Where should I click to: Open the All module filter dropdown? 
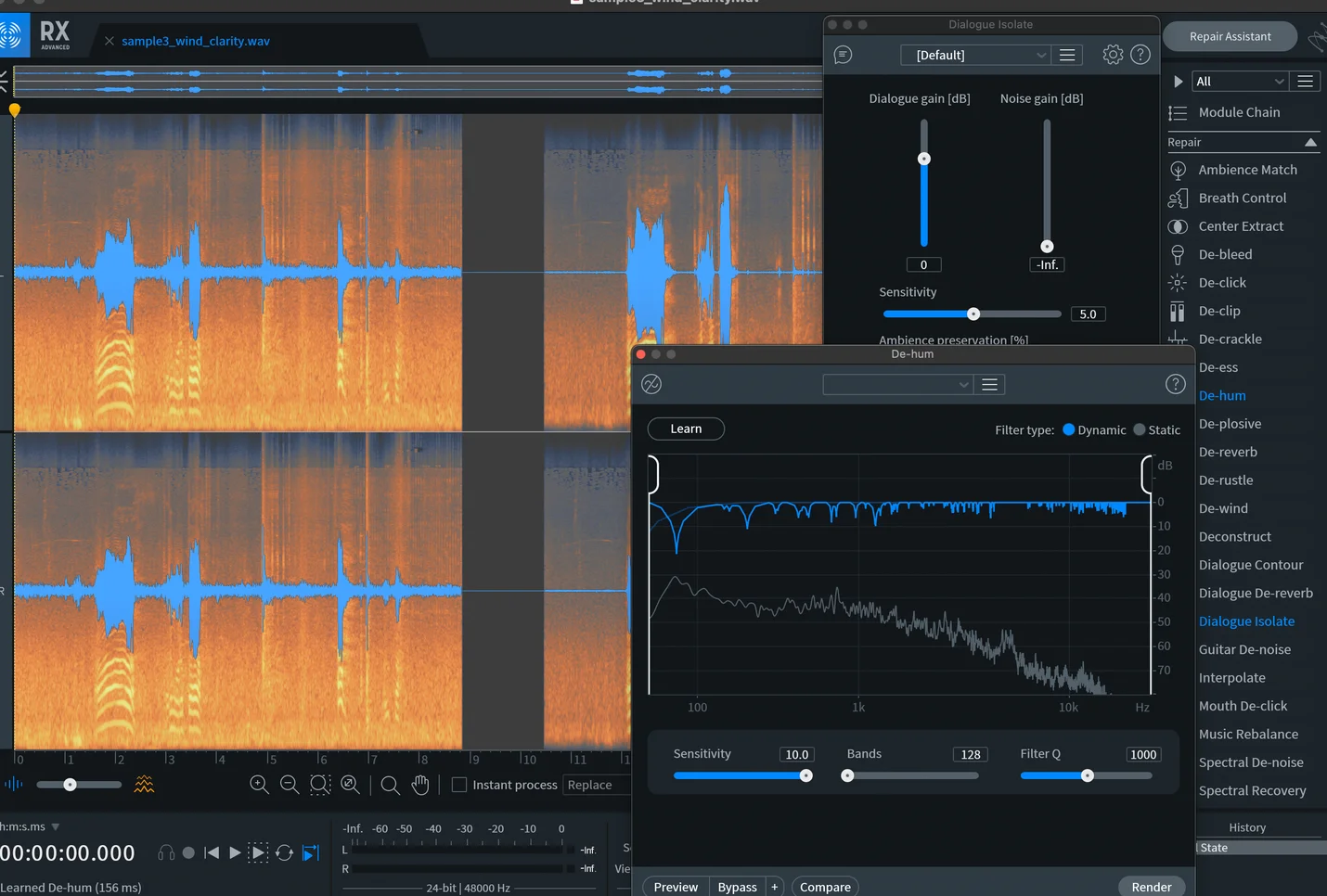(1240, 82)
